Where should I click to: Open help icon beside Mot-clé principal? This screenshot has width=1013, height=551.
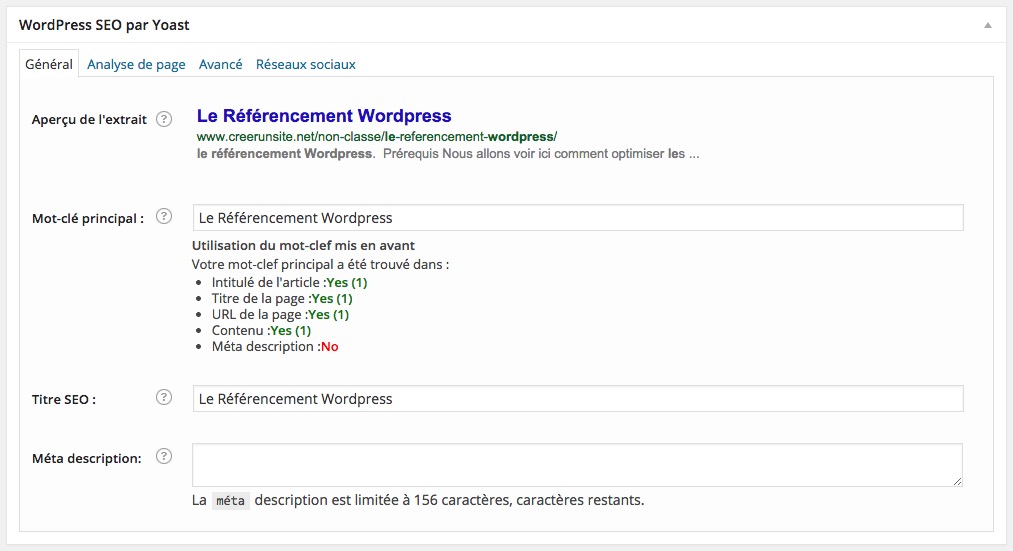[x=164, y=216]
